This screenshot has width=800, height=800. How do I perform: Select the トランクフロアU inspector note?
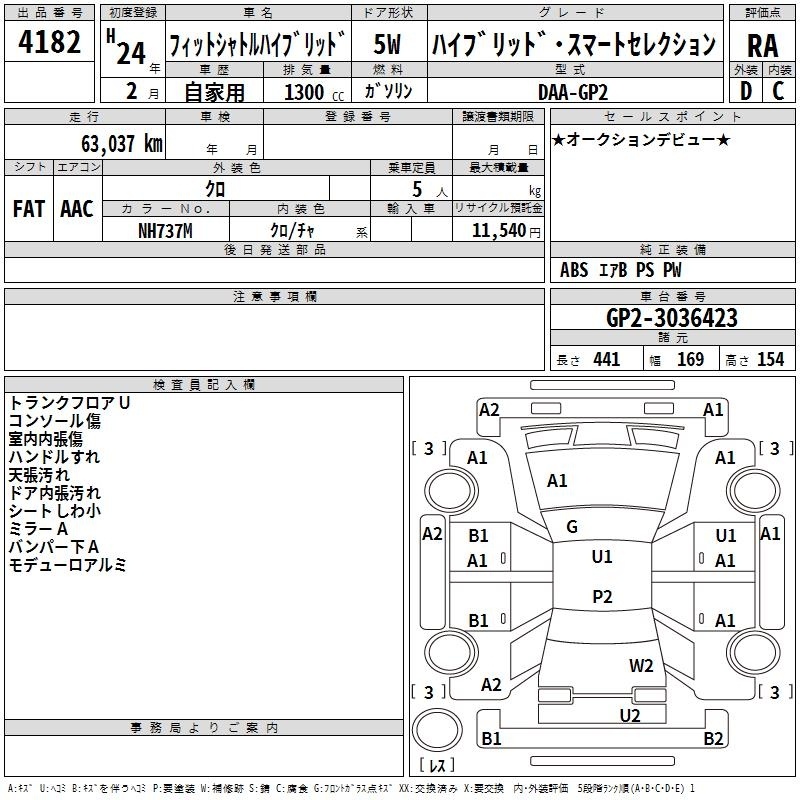(70, 402)
